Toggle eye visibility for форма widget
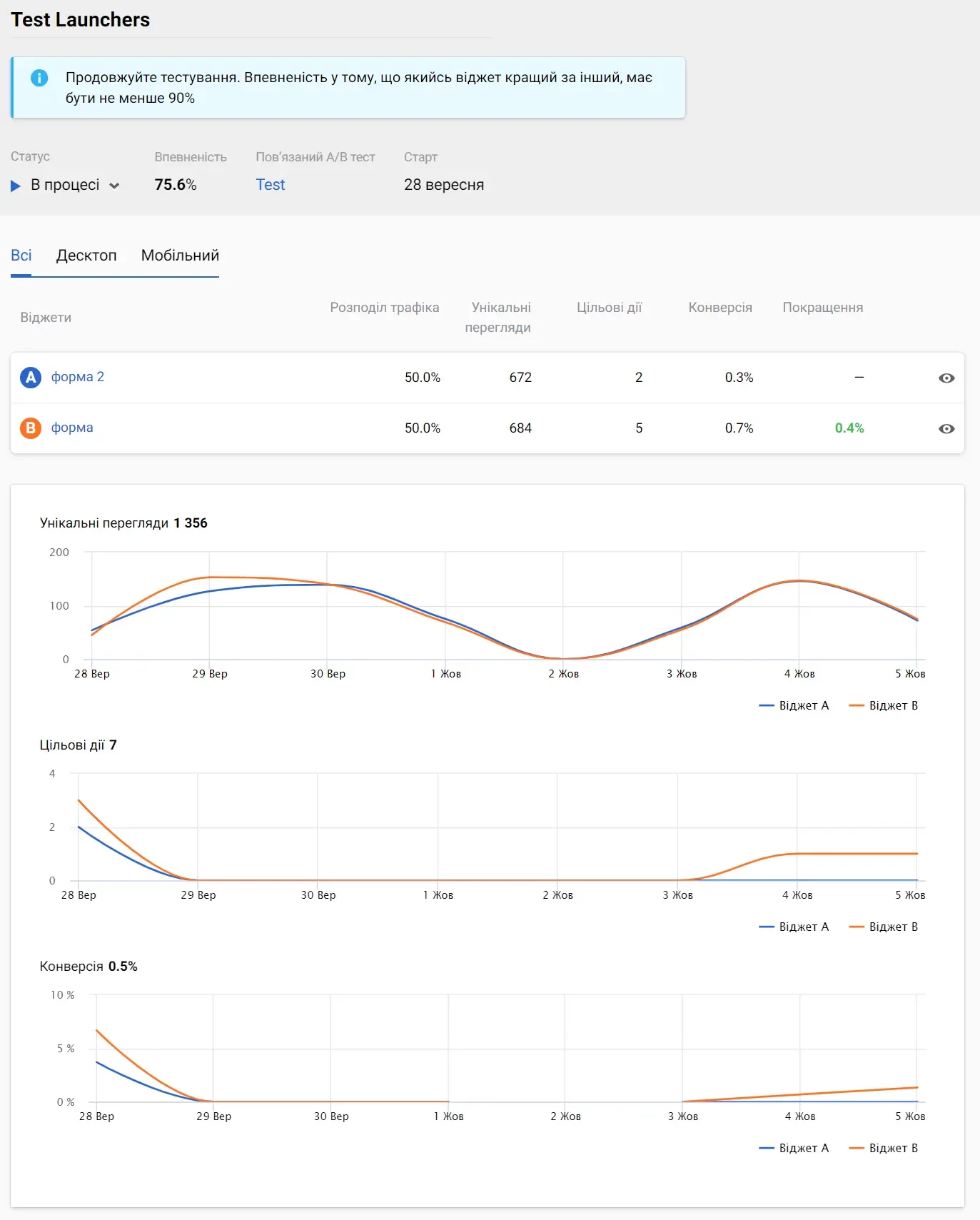The width and height of the screenshot is (980, 1220). pos(946,428)
